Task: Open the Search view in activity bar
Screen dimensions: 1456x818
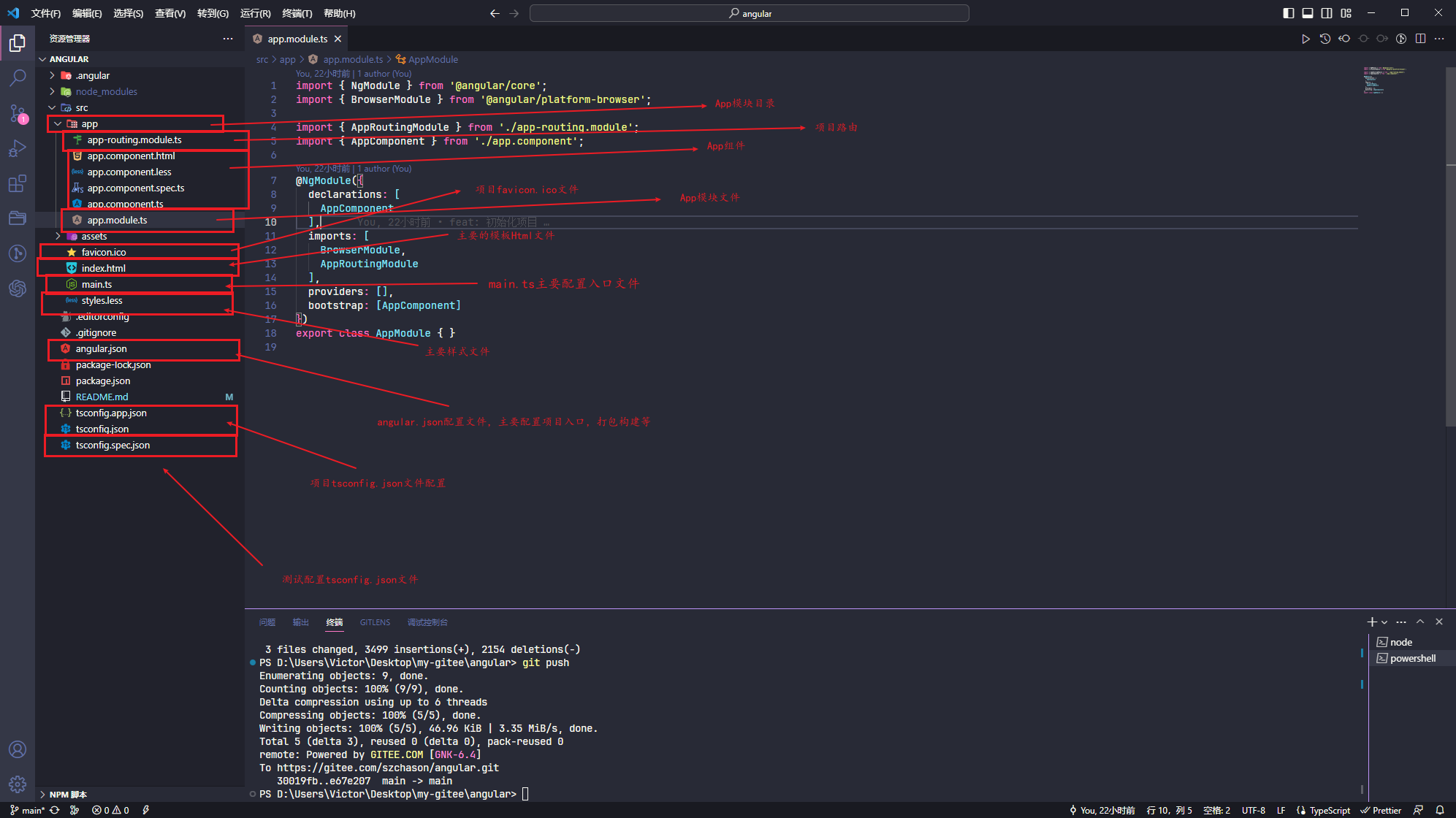Action: click(18, 77)
